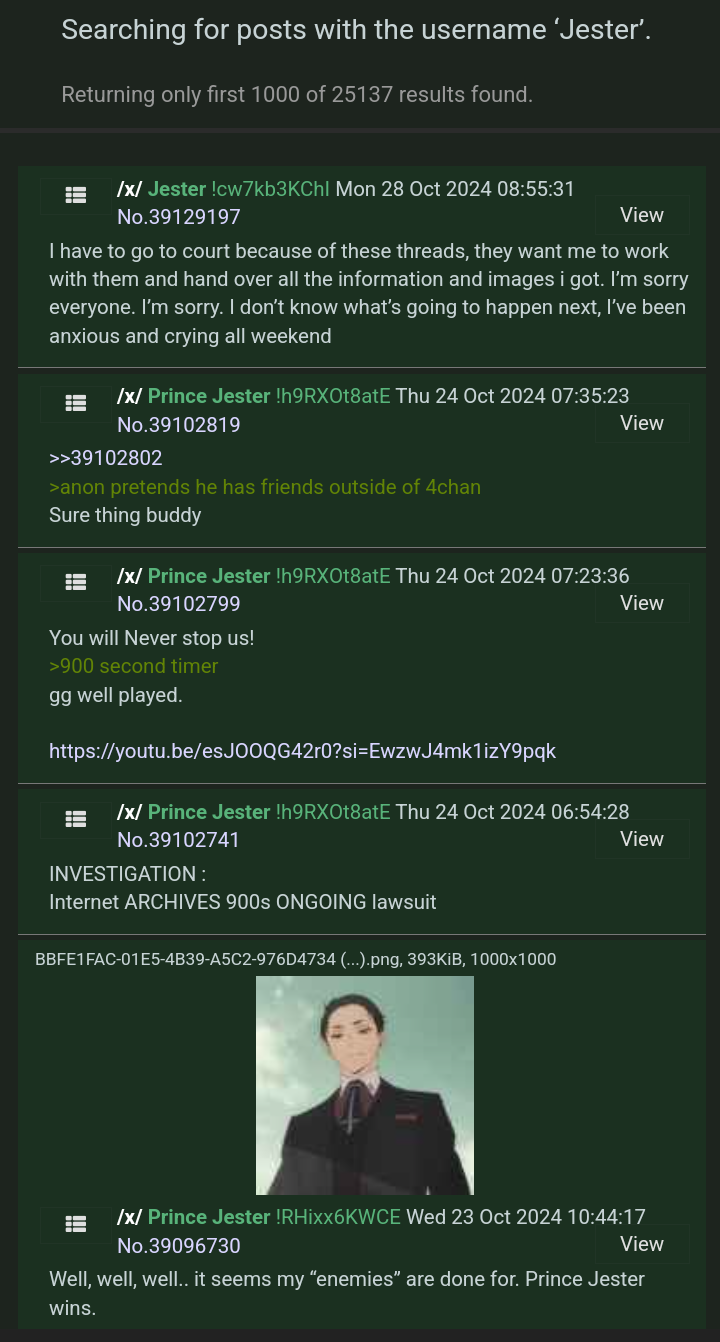Open list menu icon on post No.39102819
The width and height of the screenshot is (720, 1342).
[x=75, y=403]
